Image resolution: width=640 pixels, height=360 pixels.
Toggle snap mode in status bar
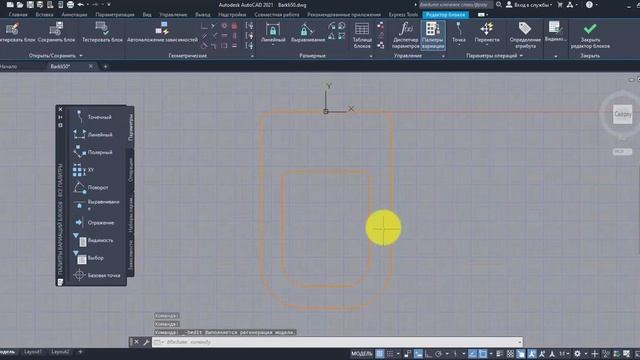[x=390, y=353]
